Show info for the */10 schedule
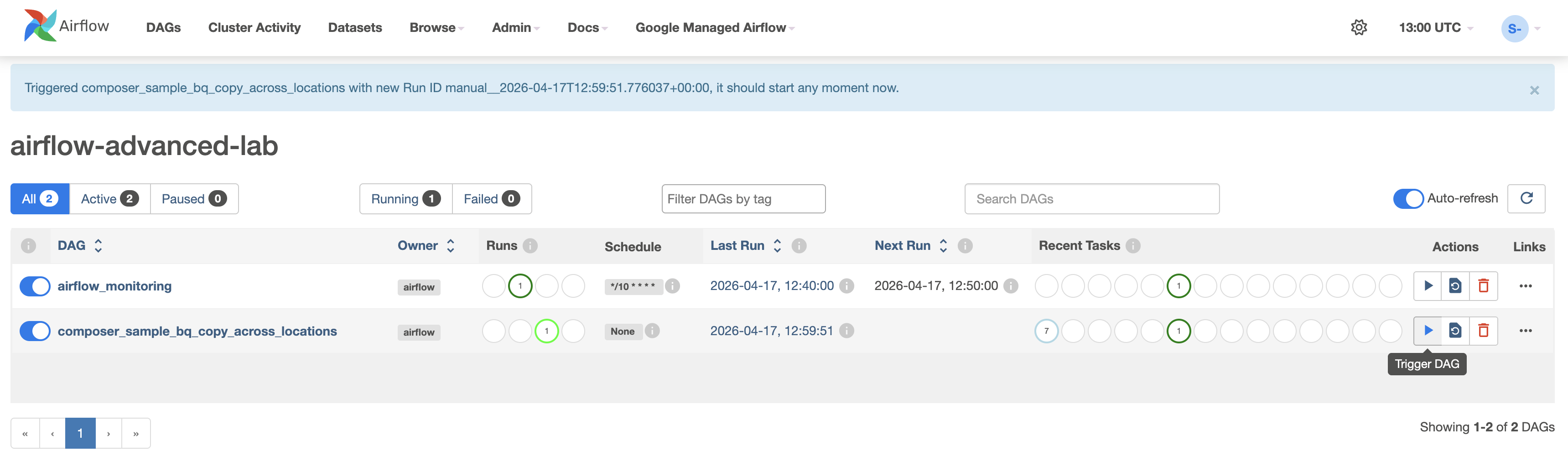The height and width of the screenshot is (456, 1568). click(672, 285)
